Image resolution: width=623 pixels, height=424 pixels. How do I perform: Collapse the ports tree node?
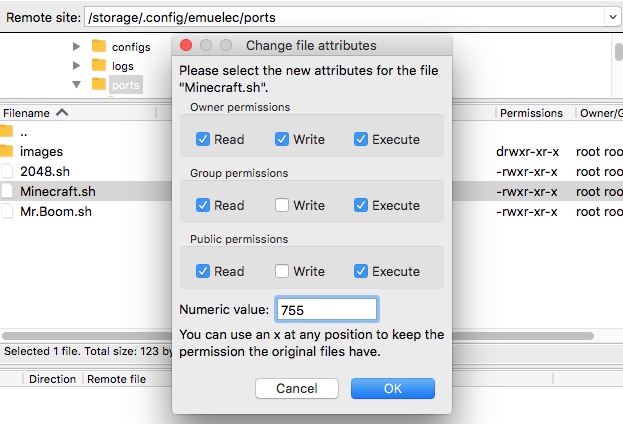[x=77, y=85]
